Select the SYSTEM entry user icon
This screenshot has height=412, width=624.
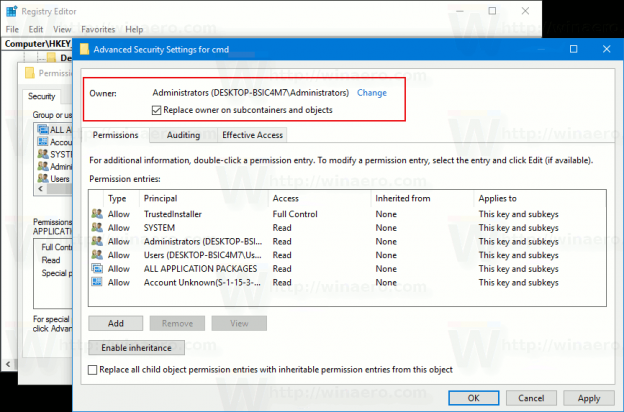tap(97, 227)
